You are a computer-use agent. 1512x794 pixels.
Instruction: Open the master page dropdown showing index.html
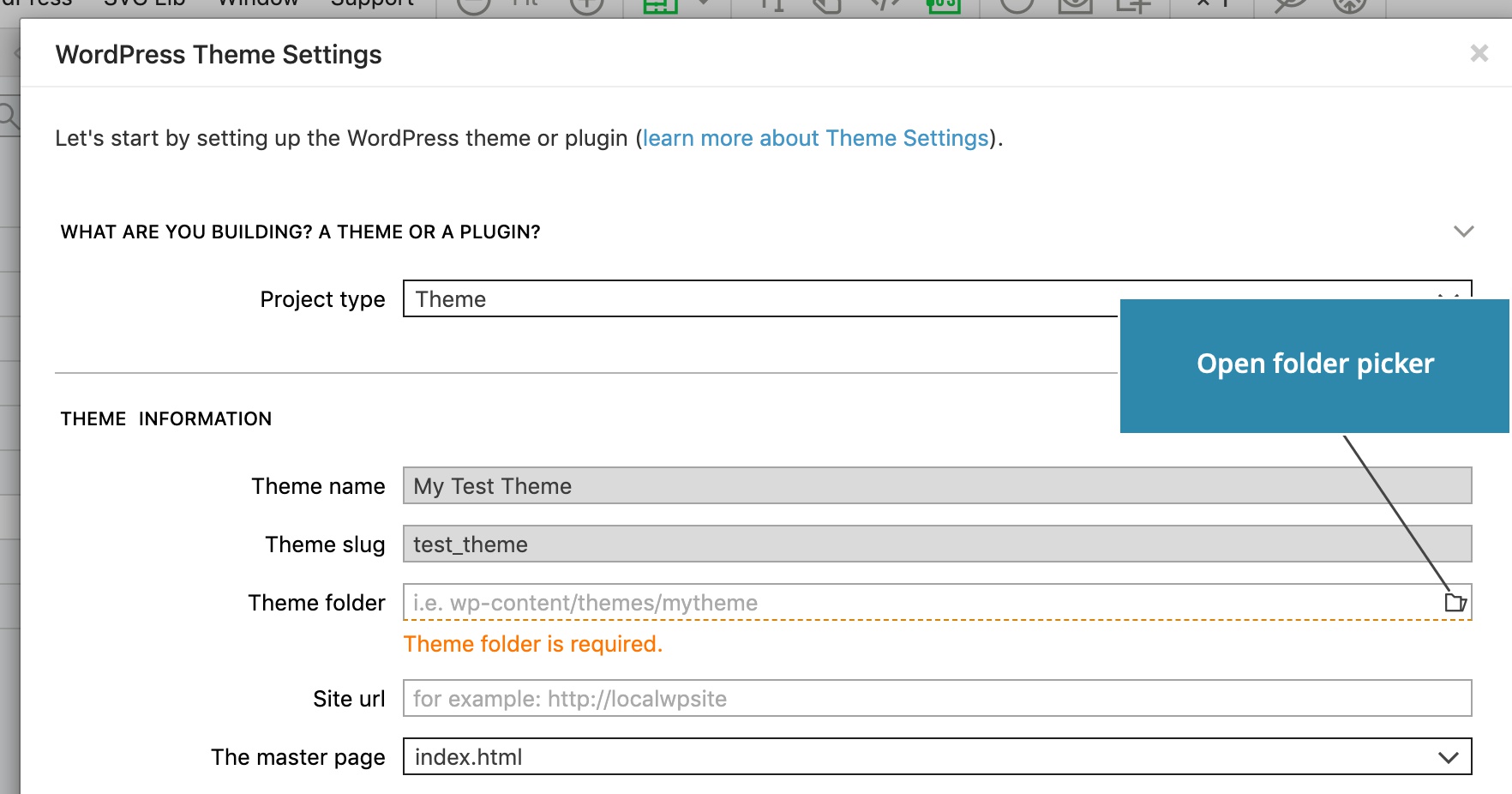pos(937,756)
